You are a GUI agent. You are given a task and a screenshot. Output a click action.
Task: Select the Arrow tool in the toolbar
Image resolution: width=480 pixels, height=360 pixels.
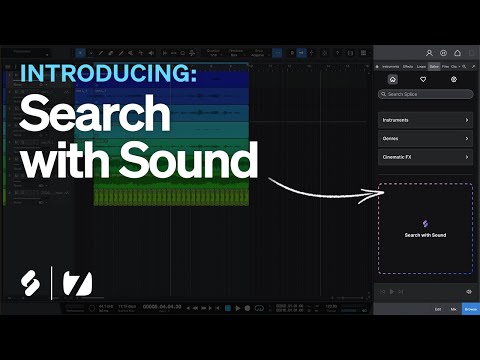pos(80,53)
